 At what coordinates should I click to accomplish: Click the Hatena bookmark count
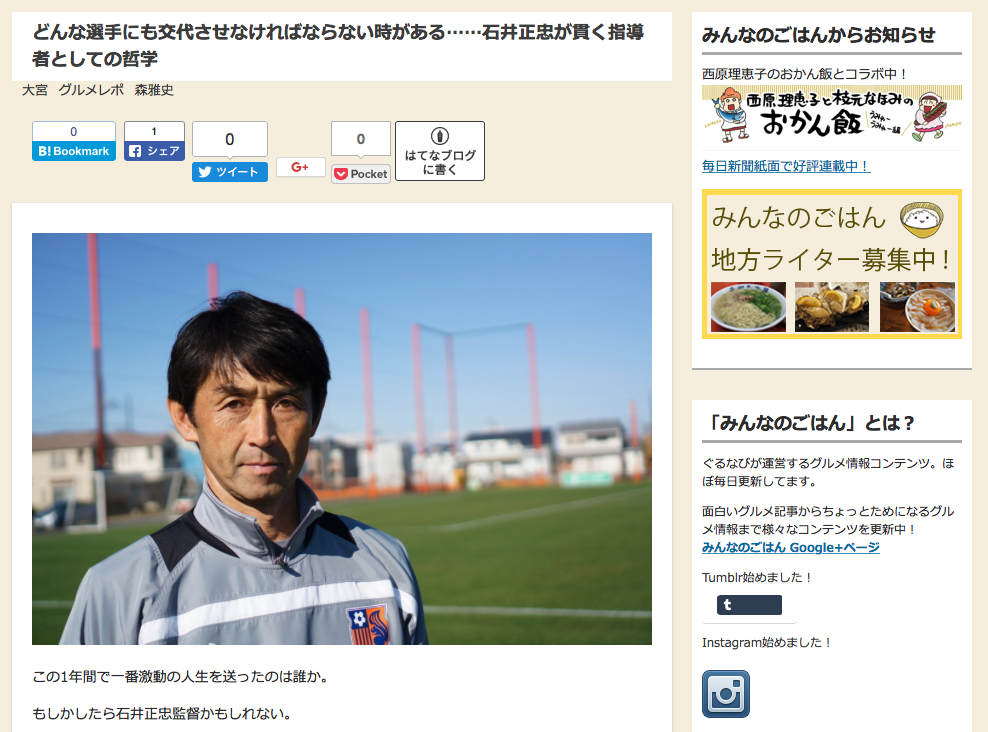pyautogui.click(x=74, y=132)
